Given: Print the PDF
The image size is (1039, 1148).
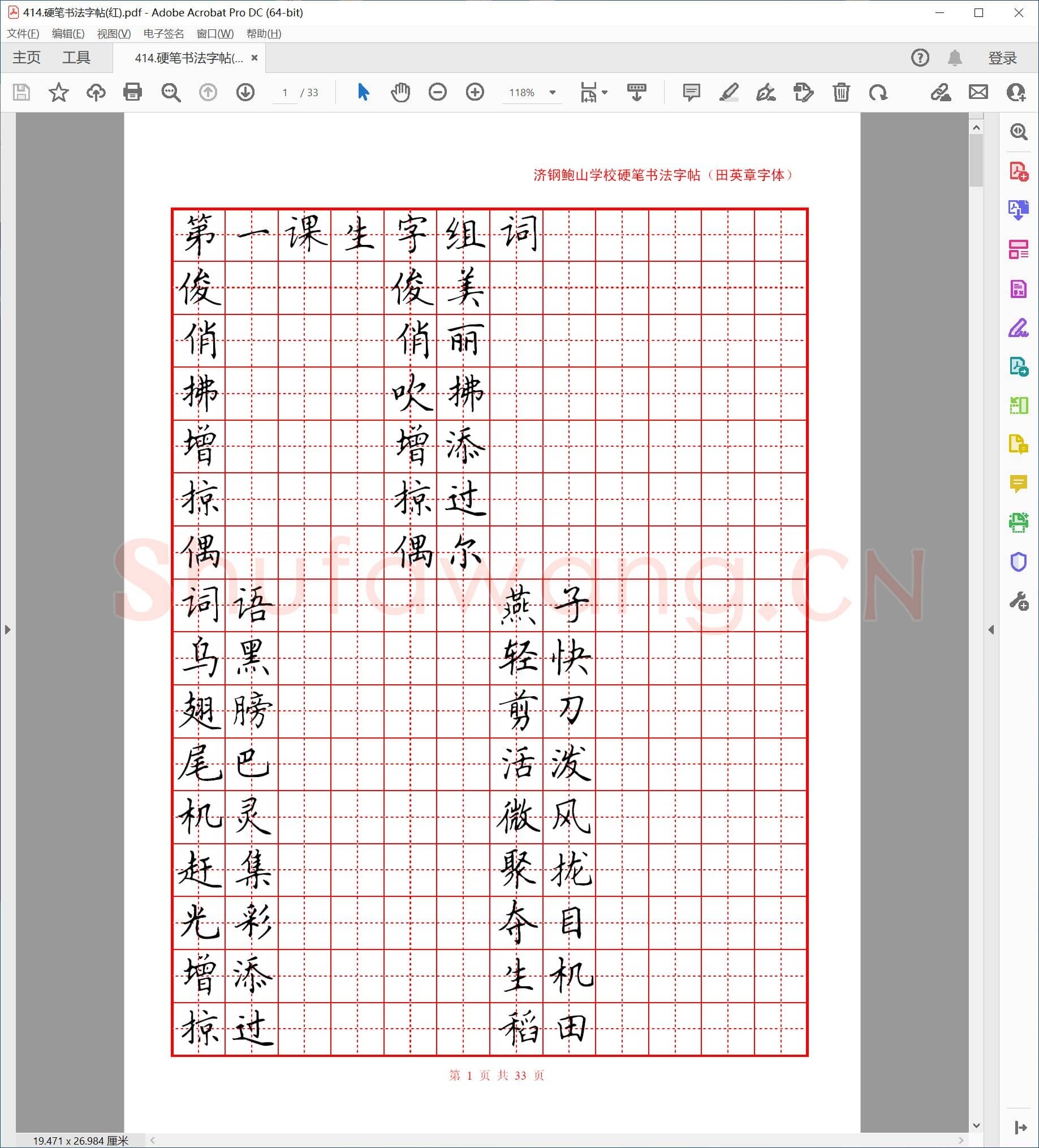Looking at the screenshot, I should coord(132,92).
